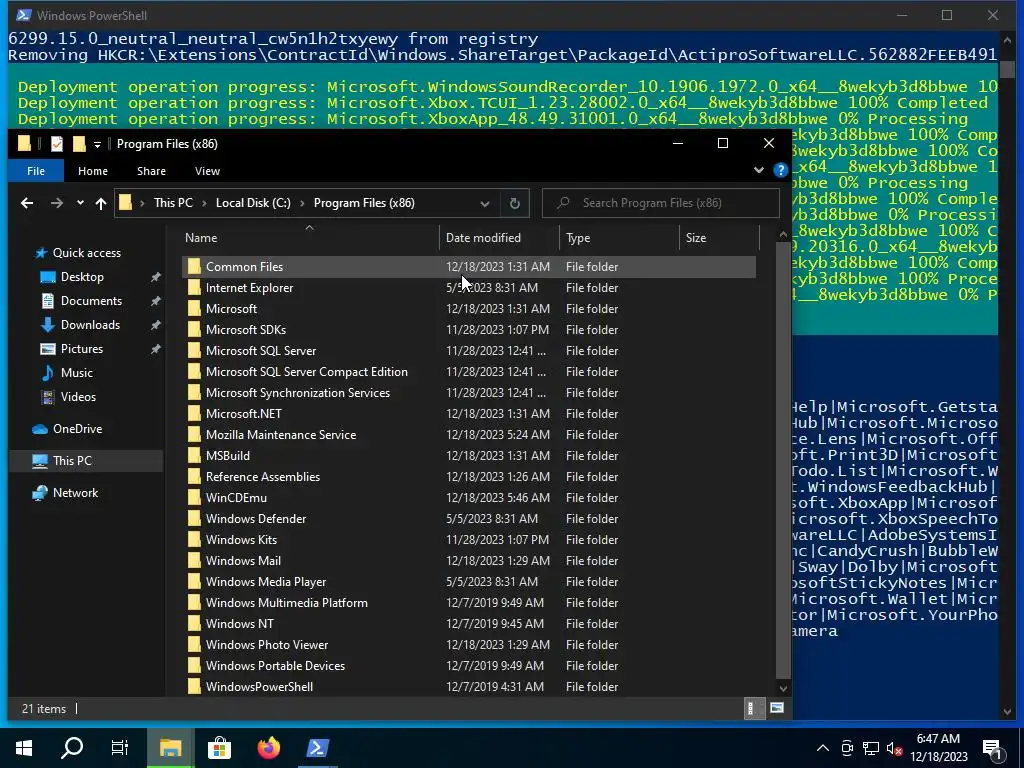
Task: Click Local Disk (C:) in address breadcrumb
Action: point(253,203)
